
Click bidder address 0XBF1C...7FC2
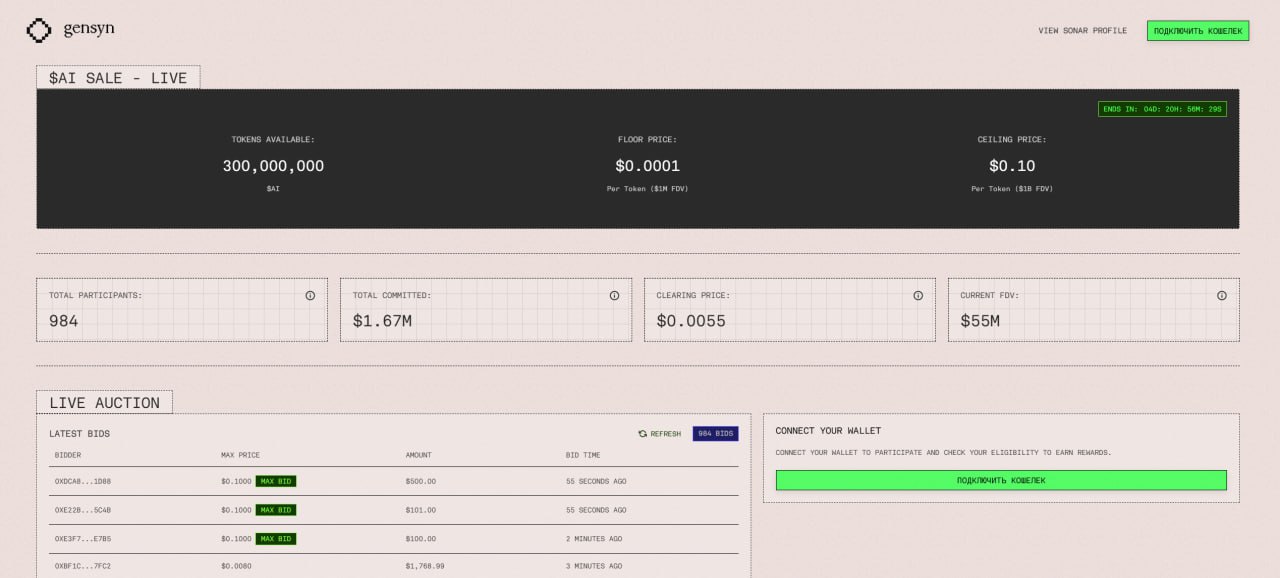click(83, 566)
